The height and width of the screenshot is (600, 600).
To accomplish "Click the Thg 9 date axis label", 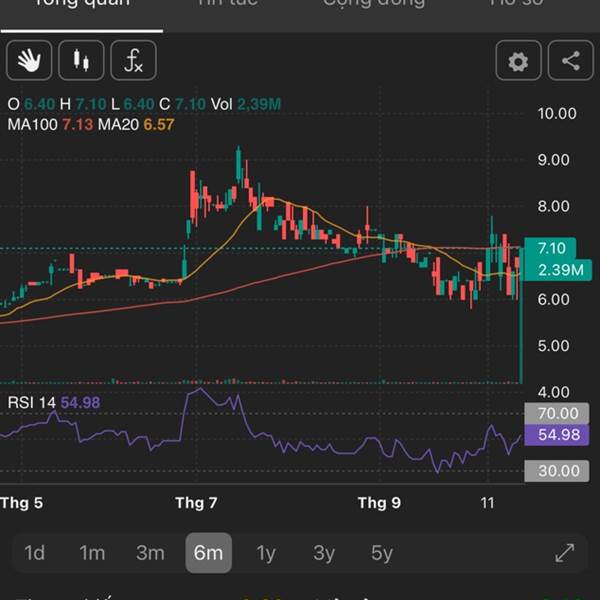I will tap(379, 503).
